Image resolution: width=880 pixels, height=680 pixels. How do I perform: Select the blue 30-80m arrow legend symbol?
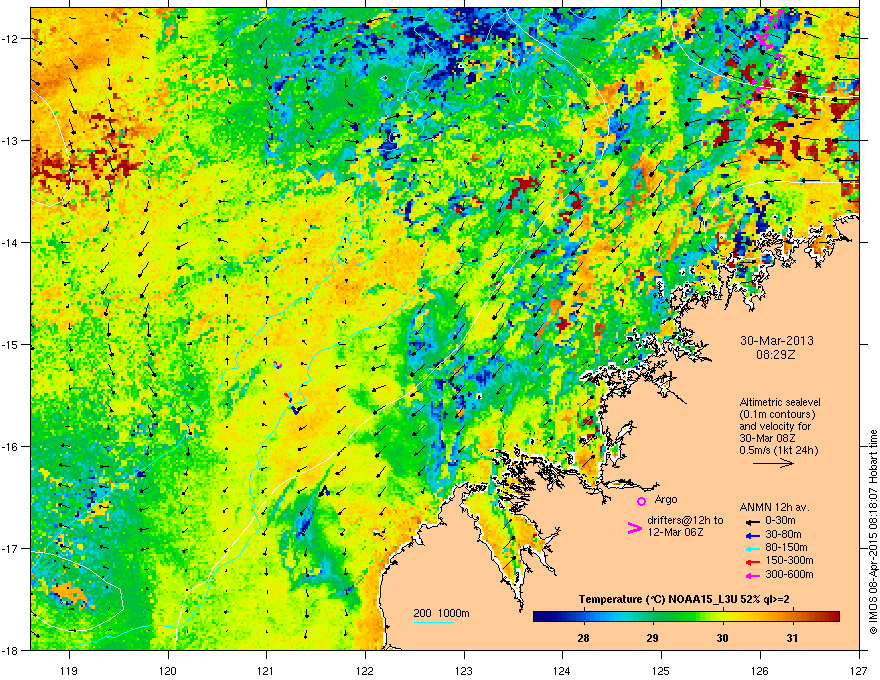tap(751, 535)
